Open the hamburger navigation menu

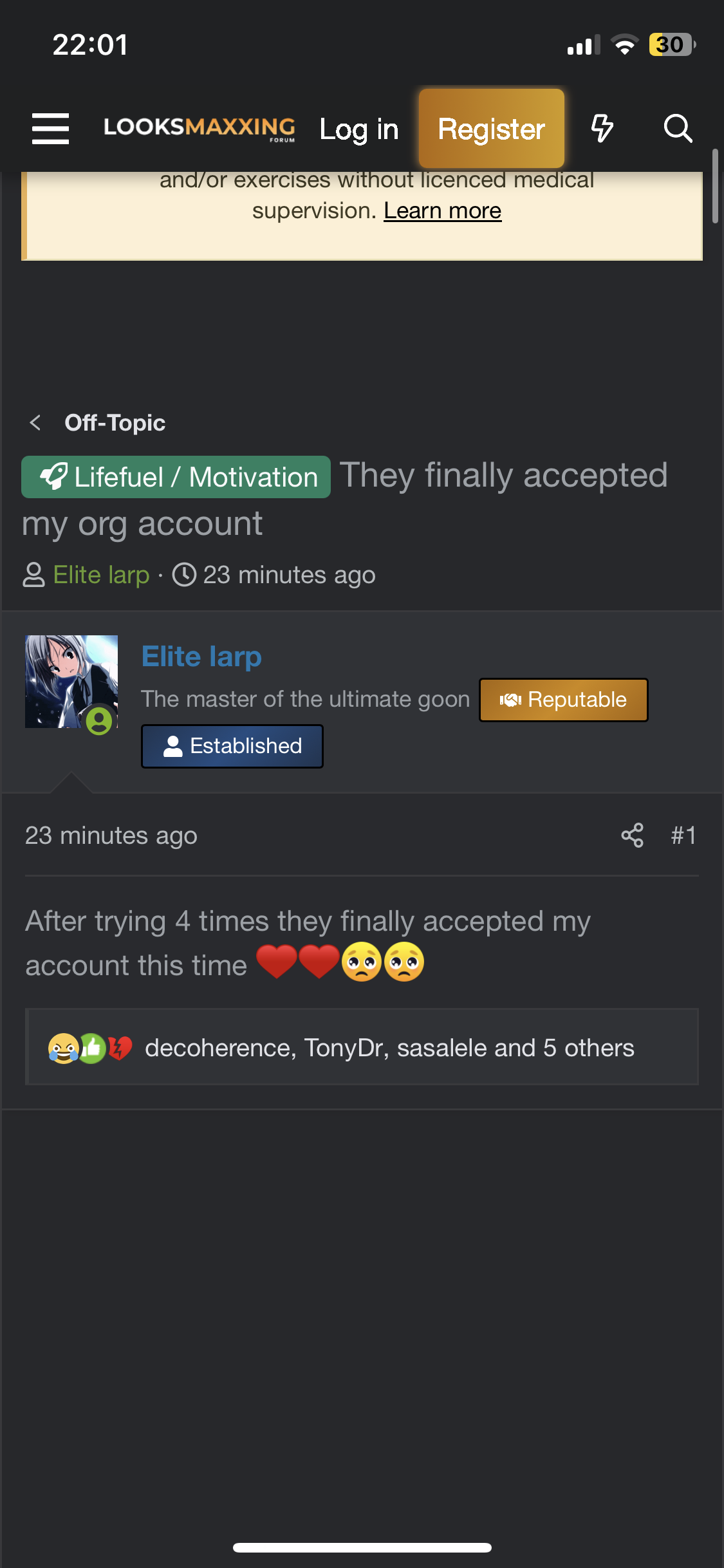[51, 129]
